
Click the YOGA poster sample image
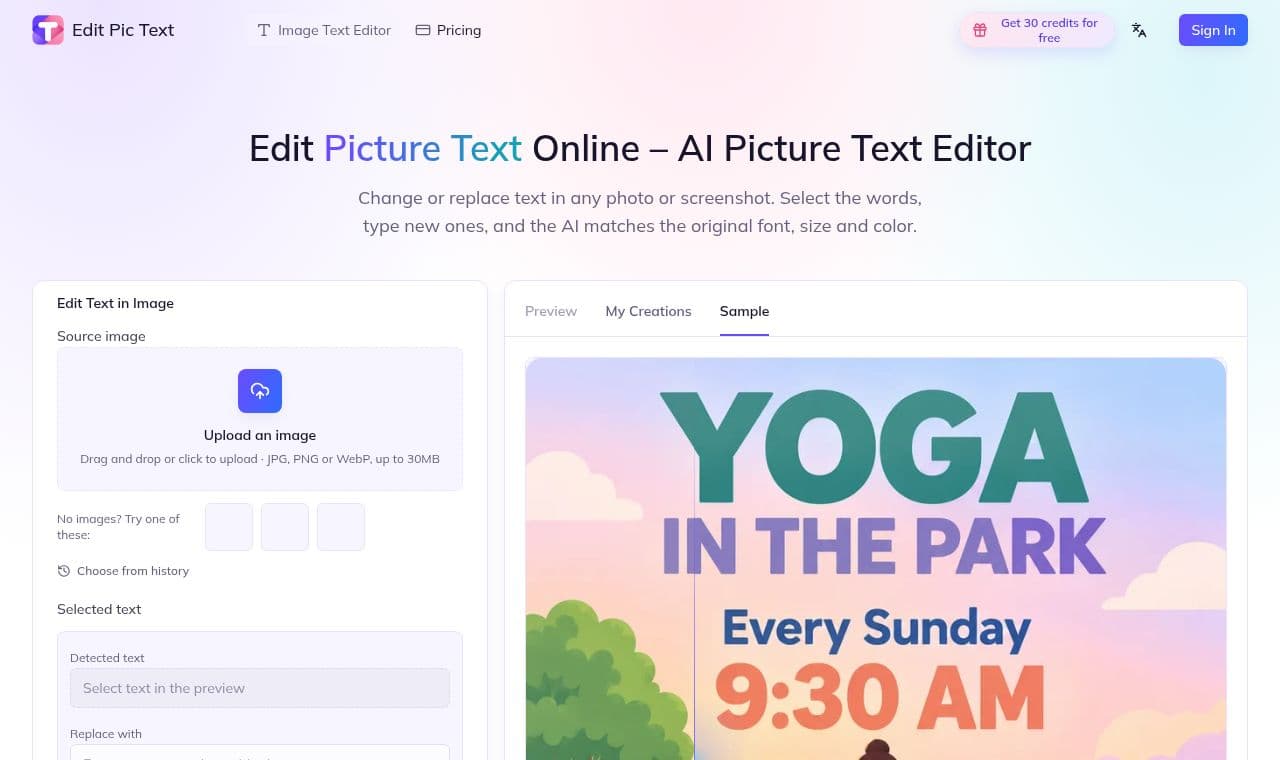[x=876, y=559]
